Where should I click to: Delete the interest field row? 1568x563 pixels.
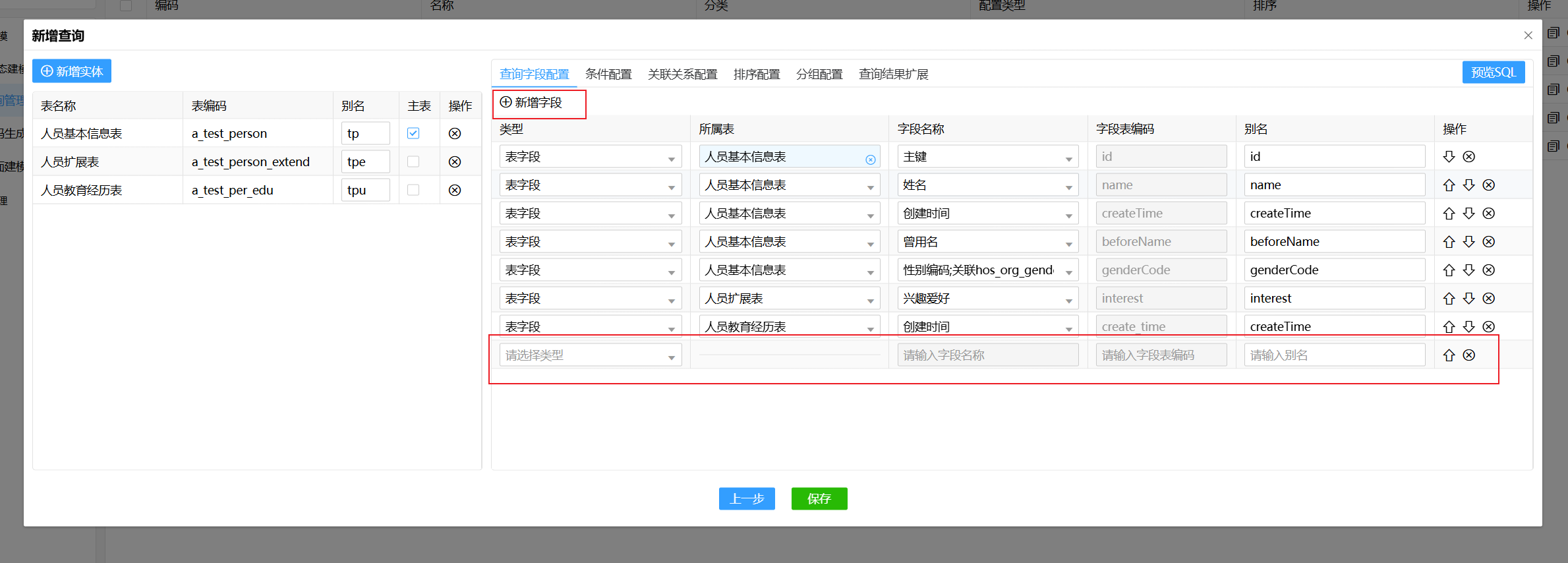pyautogui.click(x=1488, y=299)
